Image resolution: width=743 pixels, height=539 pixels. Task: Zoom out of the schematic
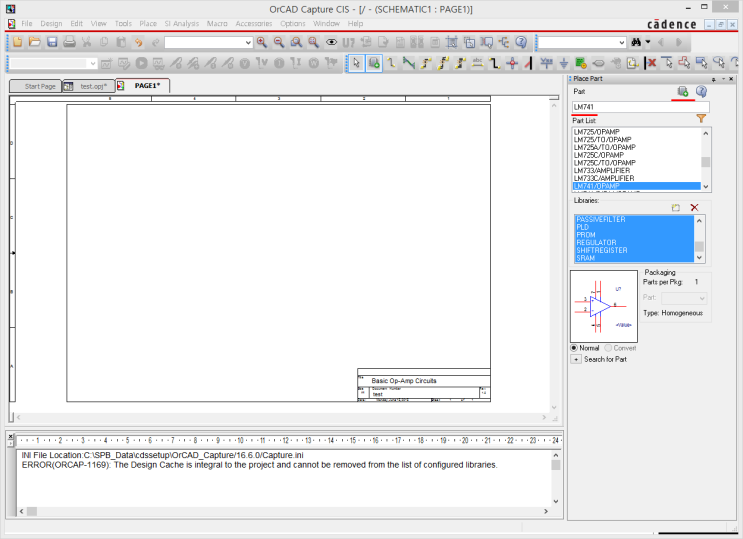point(279,42)
